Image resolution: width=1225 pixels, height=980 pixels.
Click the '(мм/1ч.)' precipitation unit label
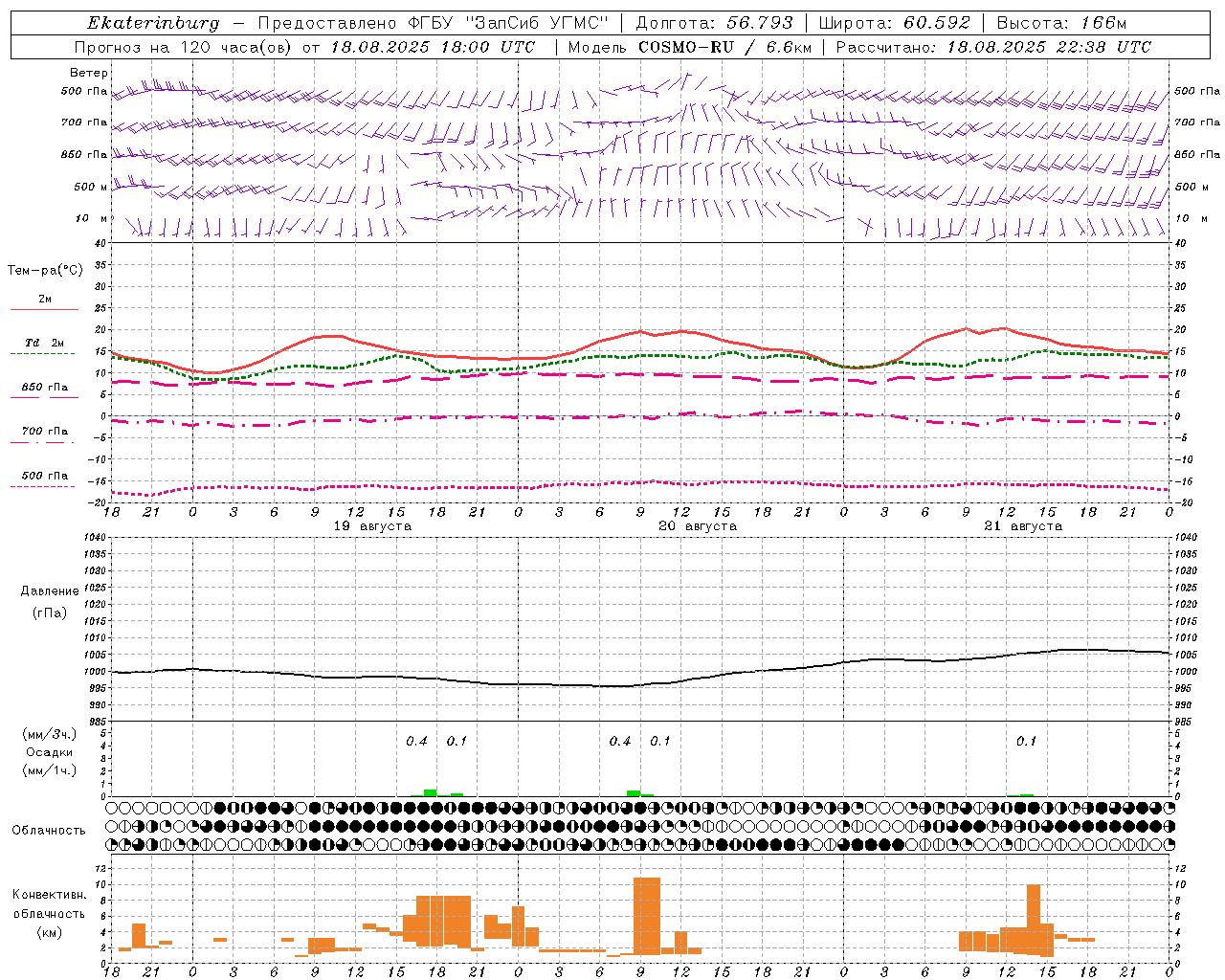(x=50, y=770)
